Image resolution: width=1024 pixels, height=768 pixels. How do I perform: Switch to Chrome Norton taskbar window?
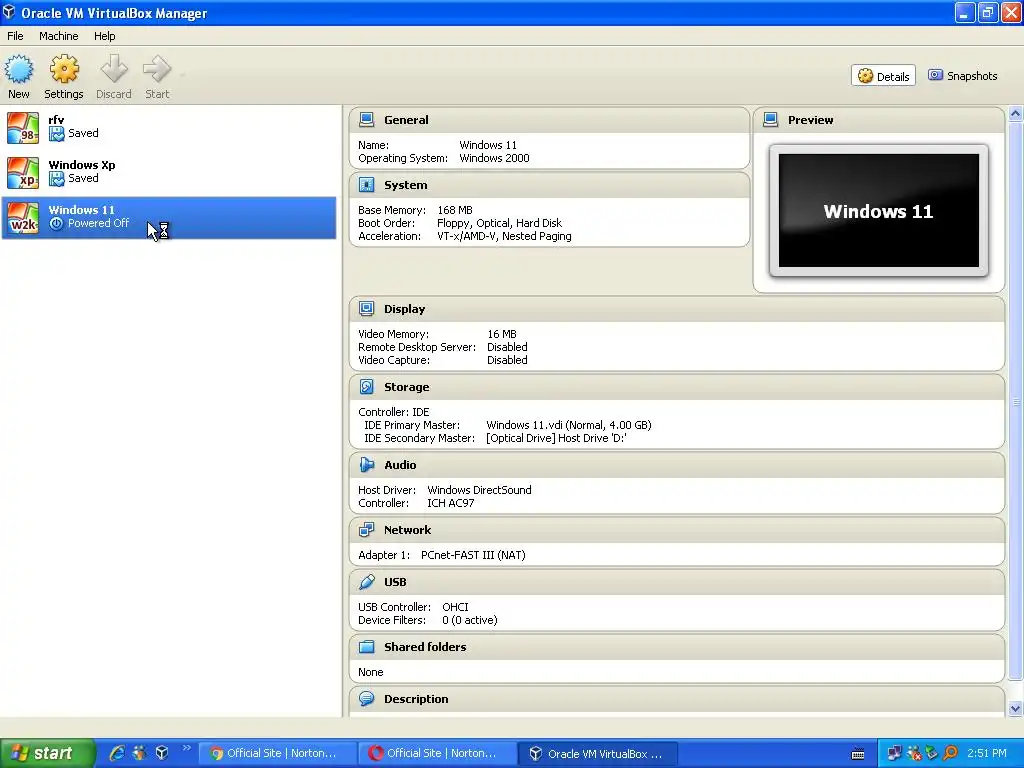(277, 753)
